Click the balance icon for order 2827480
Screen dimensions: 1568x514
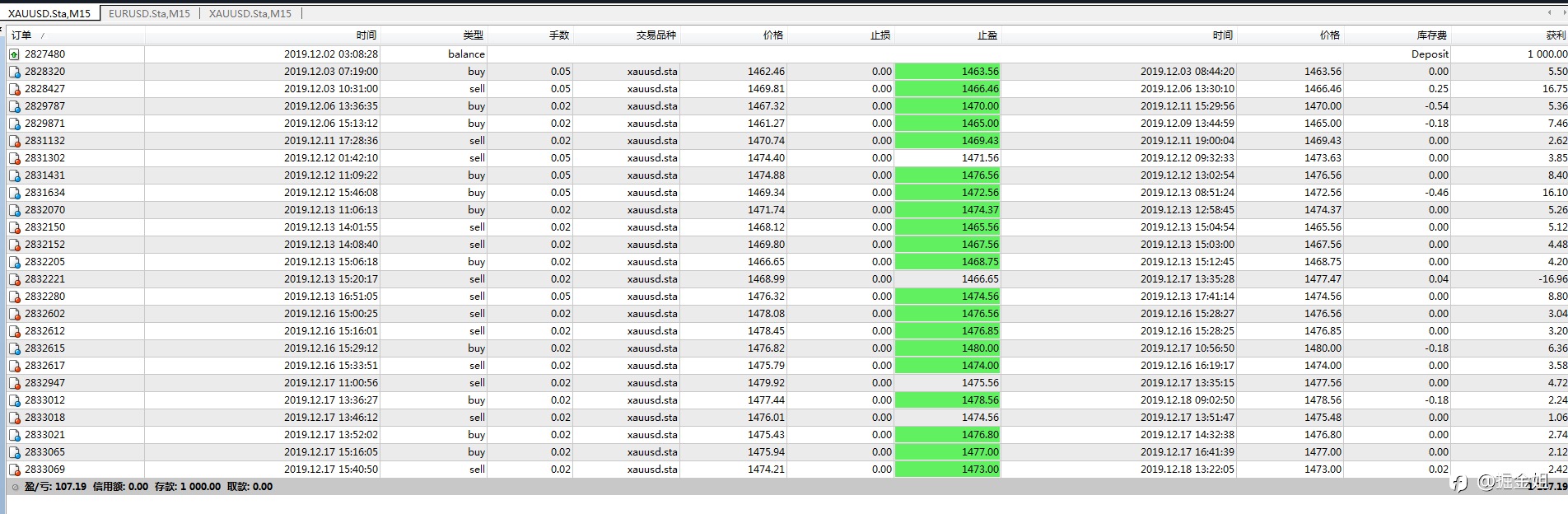click(x=15, y=54)
